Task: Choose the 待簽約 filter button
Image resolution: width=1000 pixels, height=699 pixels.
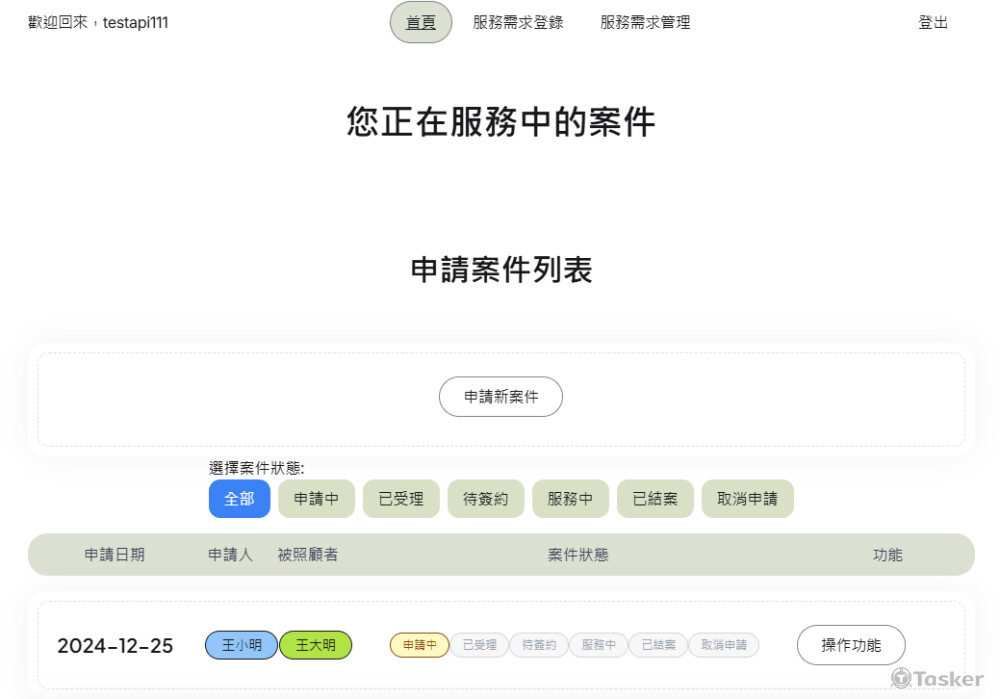Action: click(x=485, y=499)
